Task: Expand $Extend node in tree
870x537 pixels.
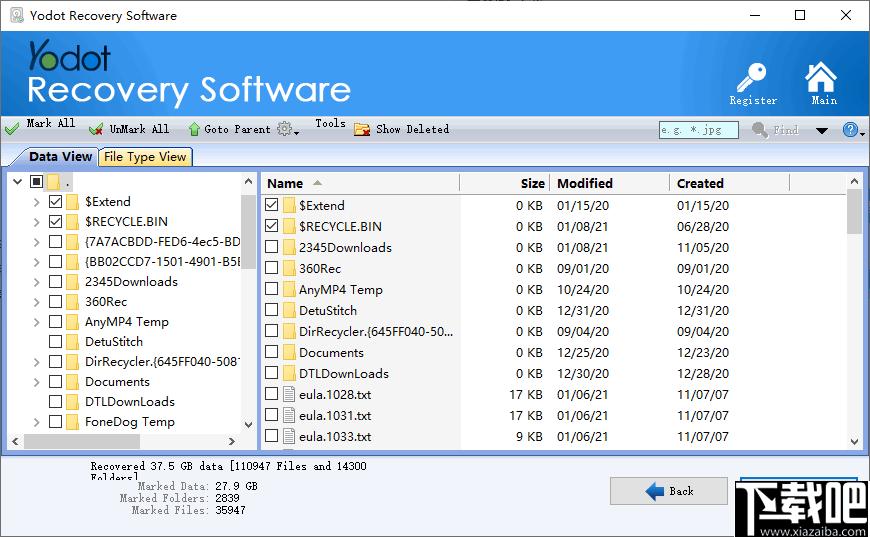Action: (x=37, y=202)
